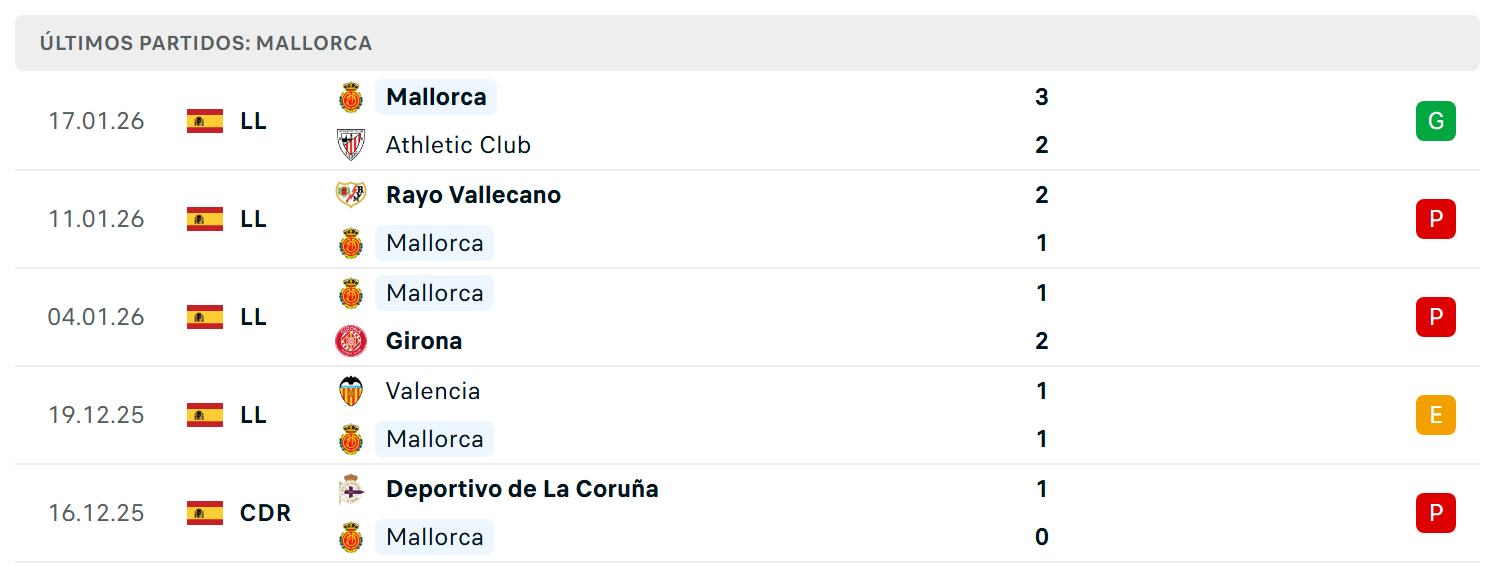Viewport: 1499px width, 578px height.
Task: Open the Girona team link
Action: pos(424,341)
